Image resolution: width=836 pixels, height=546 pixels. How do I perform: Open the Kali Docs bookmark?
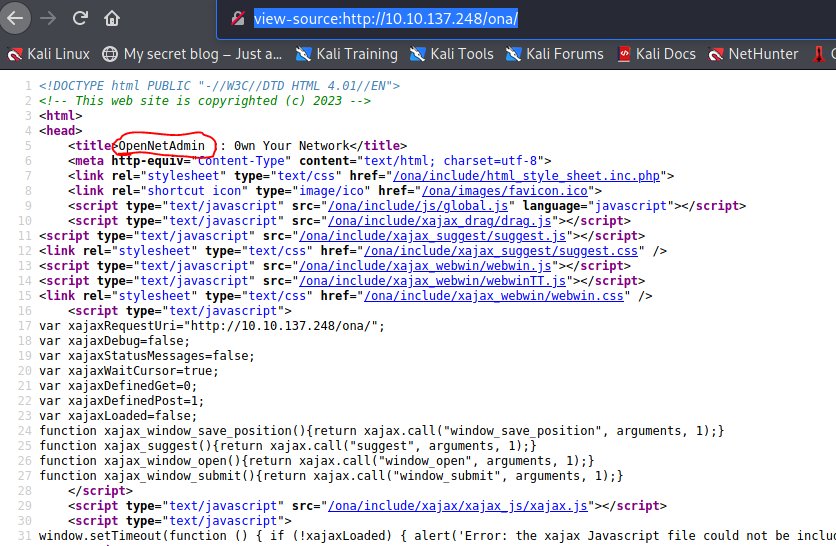[656, 54]
